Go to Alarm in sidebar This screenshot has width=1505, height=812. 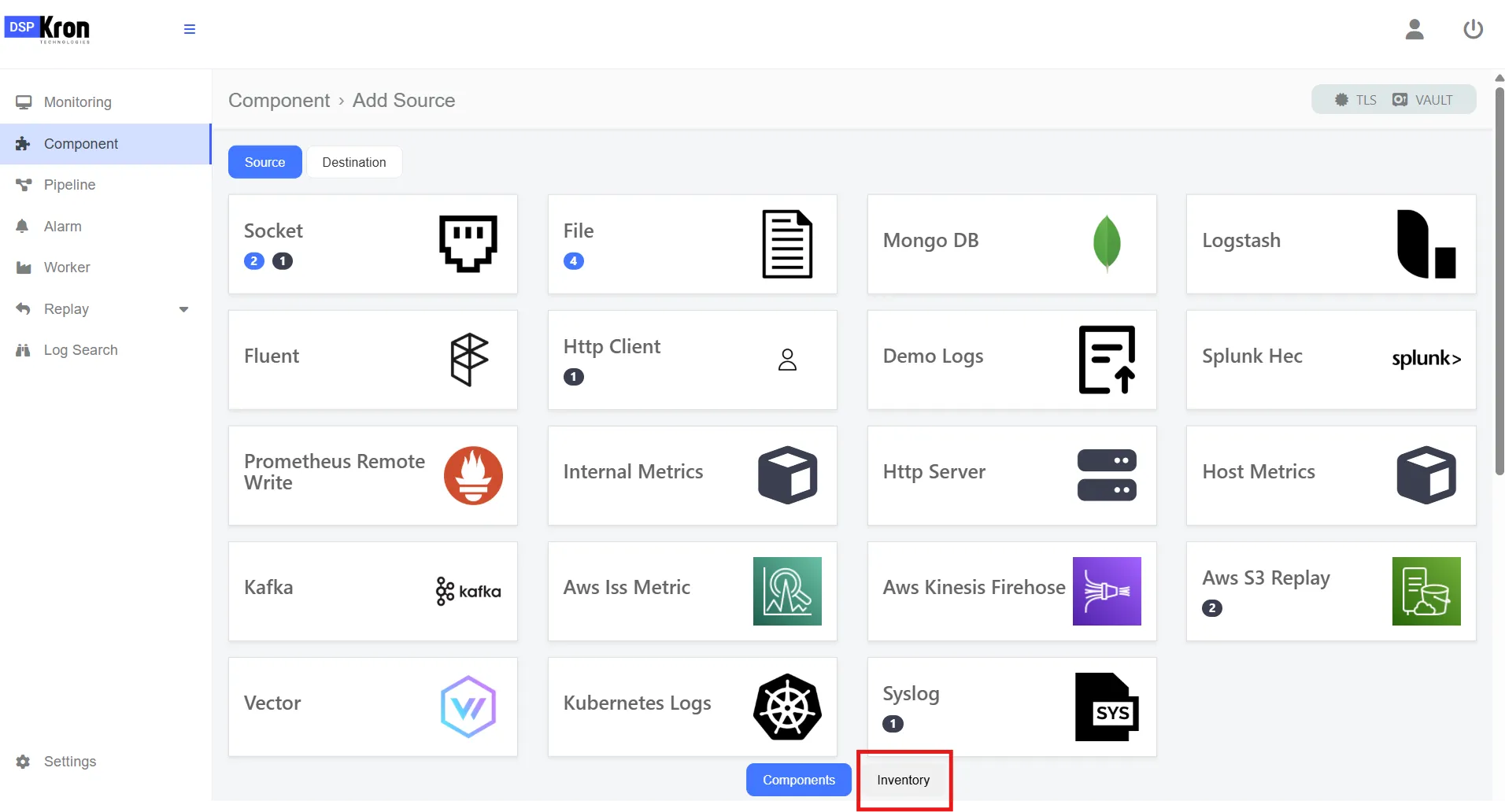click(x=105, y=227)
